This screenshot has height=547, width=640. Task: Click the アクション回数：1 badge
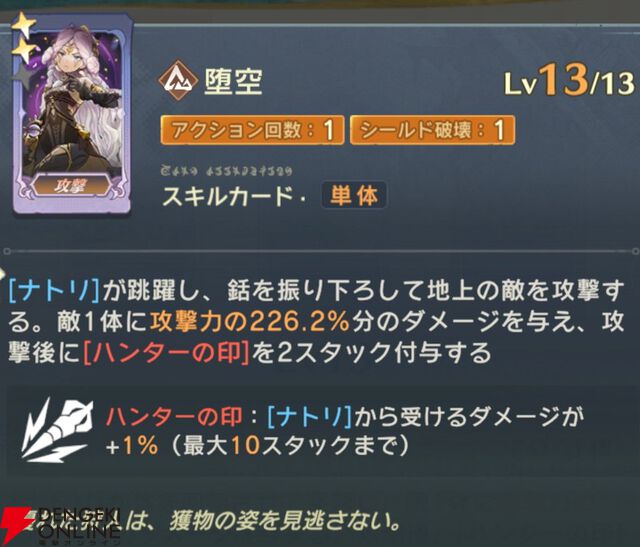coord(252,130)
